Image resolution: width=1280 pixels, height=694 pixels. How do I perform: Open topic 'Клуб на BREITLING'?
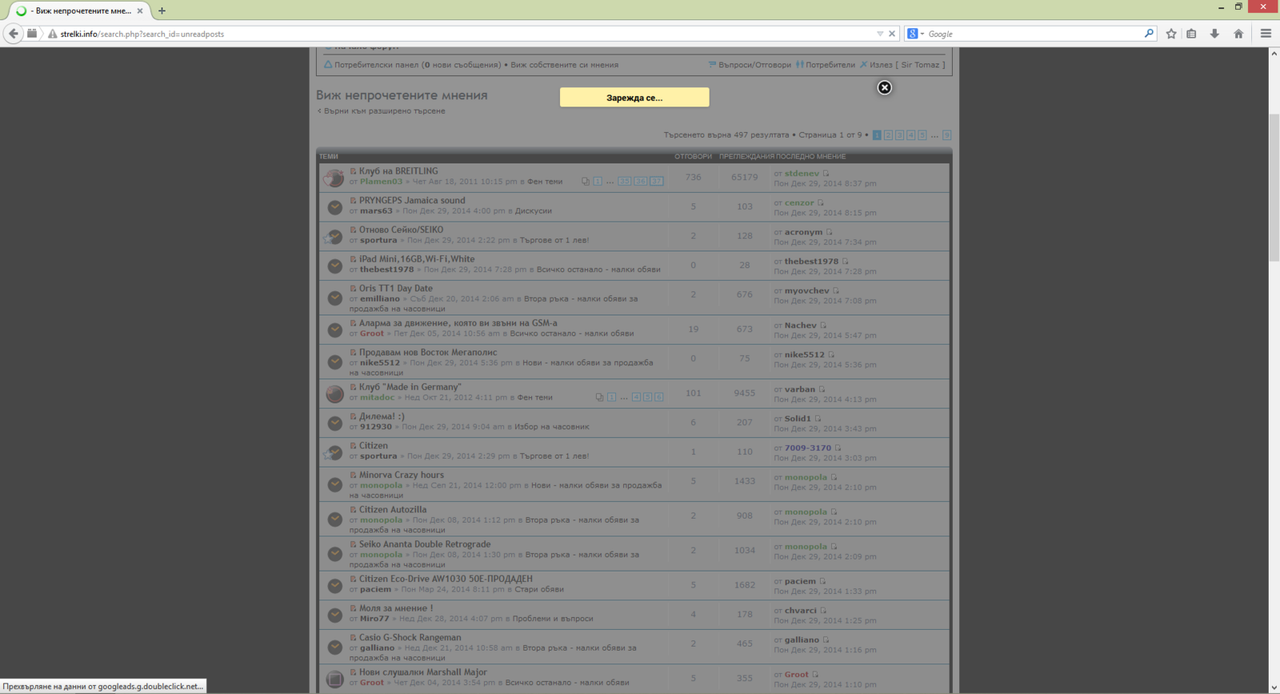click(398, 171)
